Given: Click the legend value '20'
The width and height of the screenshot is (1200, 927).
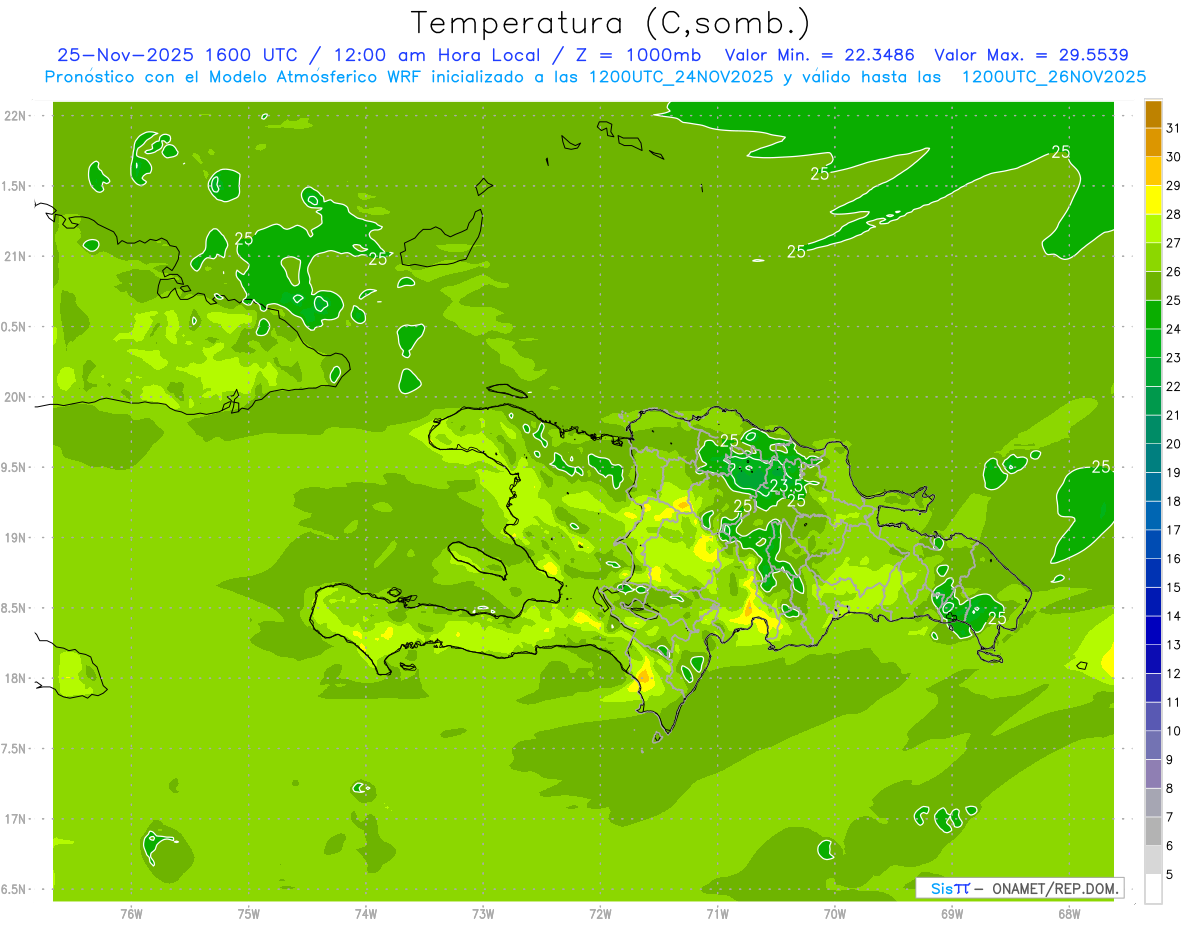Looking at the screenshot, I should pos(1174,444).
